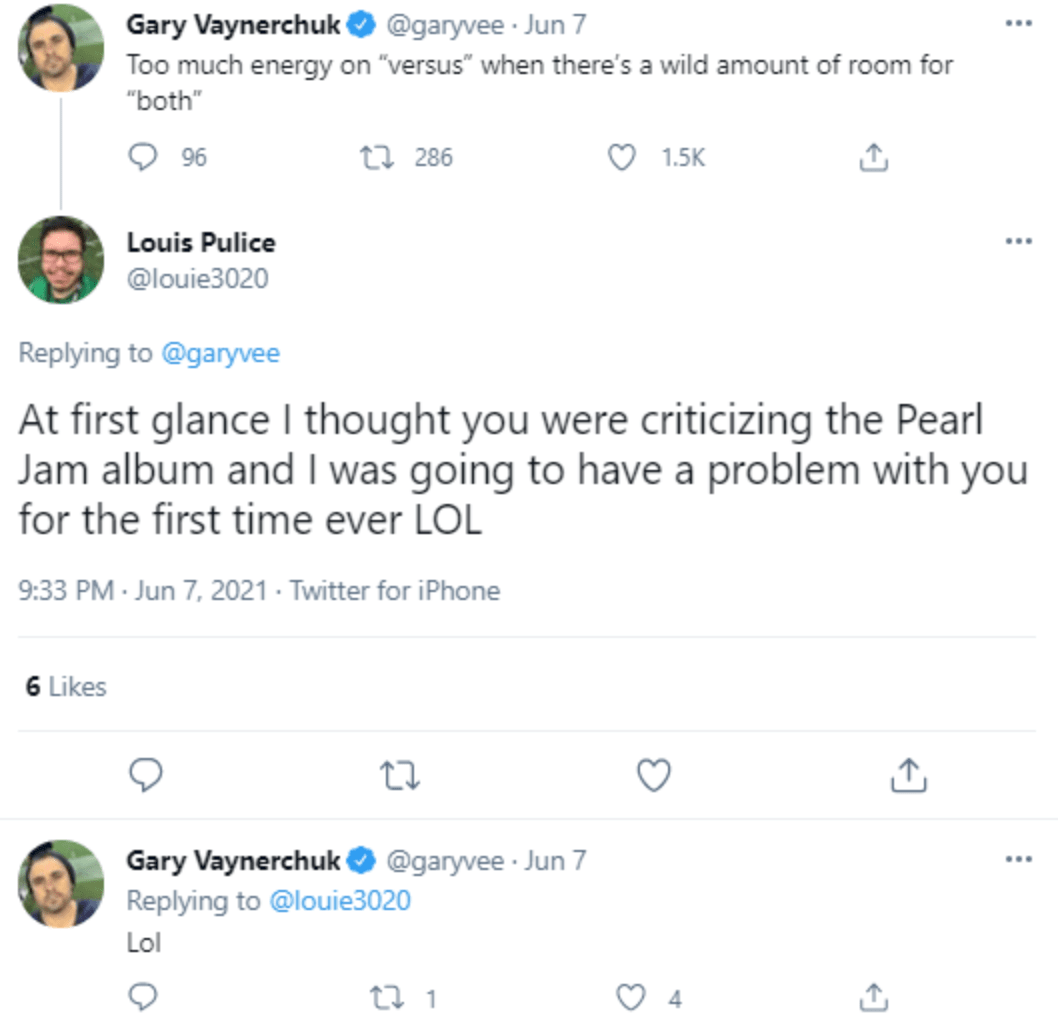
Task: Share Louis Pulice's main tweet
Action: [906, 774]
